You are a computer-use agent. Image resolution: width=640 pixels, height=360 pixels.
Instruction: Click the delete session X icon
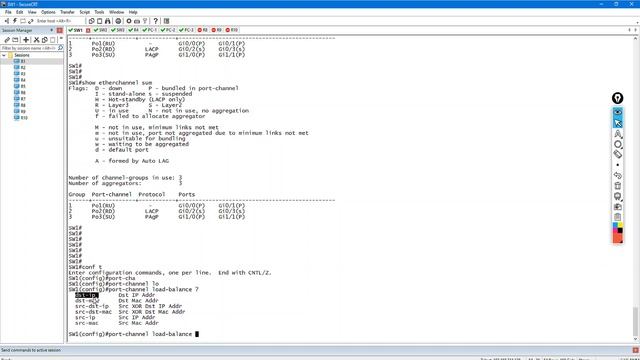[x=36, y=40]
